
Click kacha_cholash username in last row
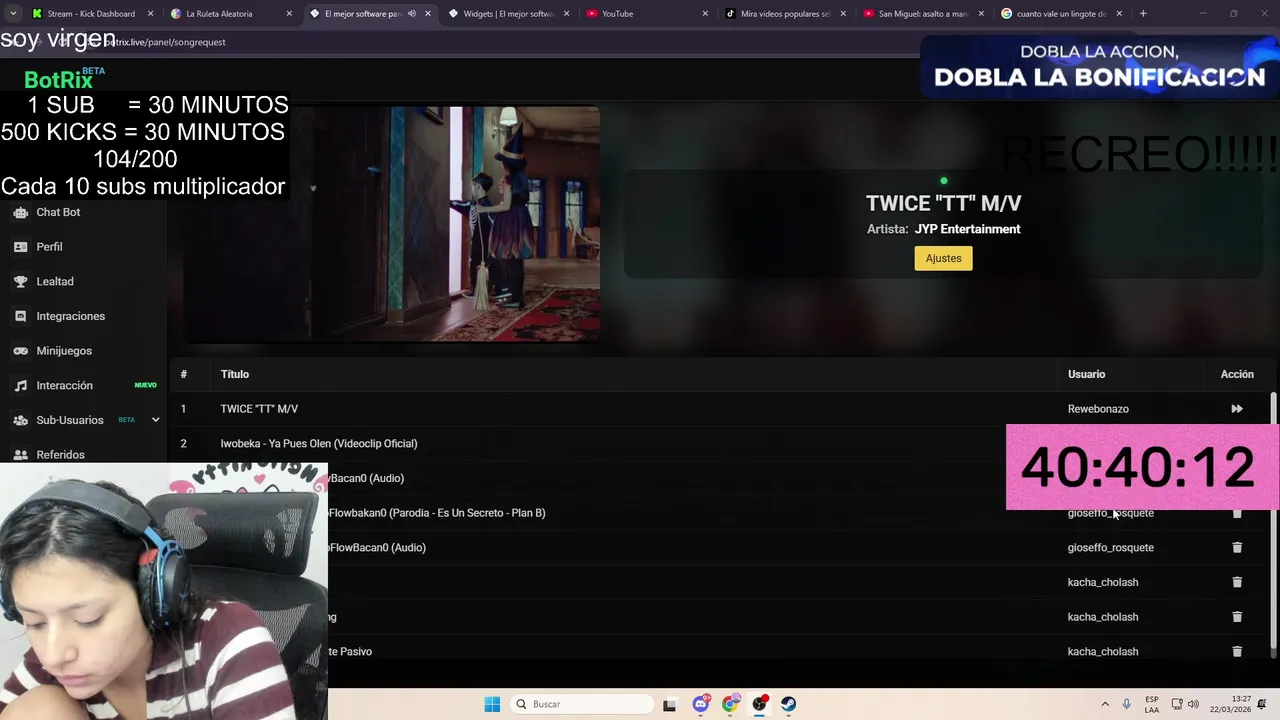1103,652
